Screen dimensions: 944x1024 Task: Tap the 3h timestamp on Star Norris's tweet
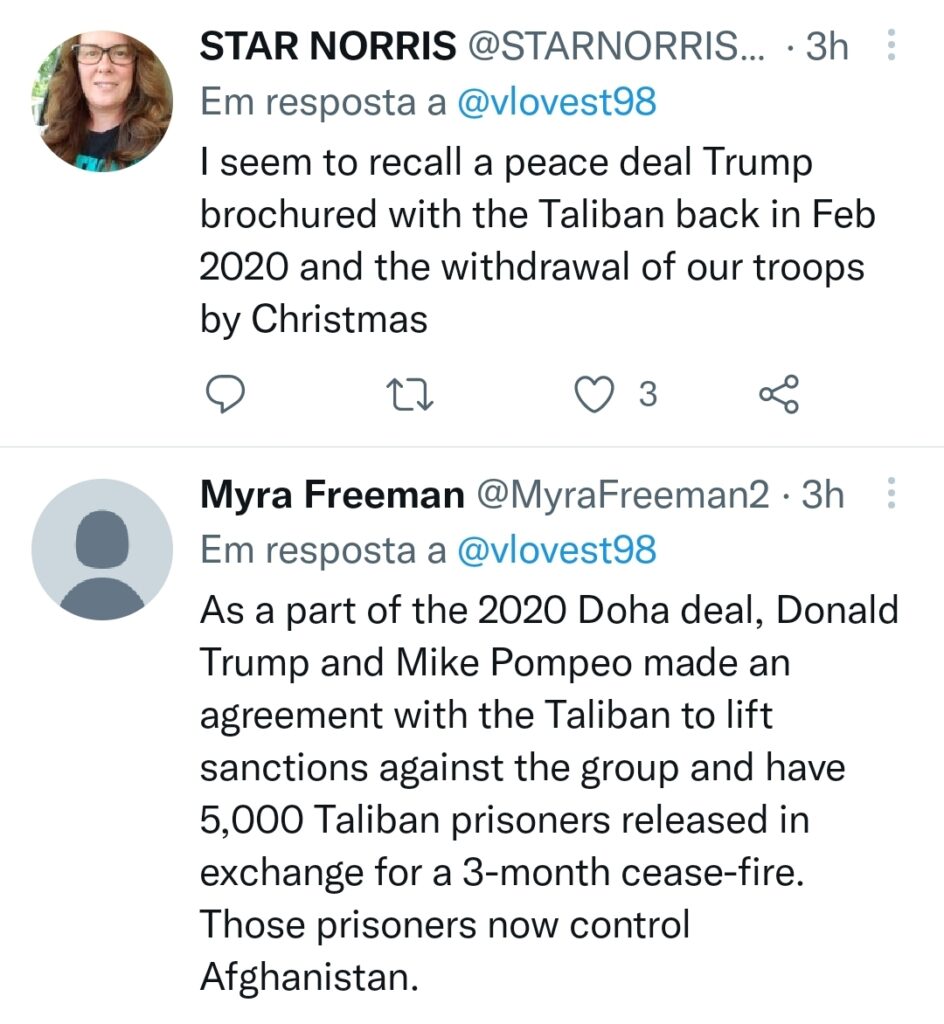827,47
